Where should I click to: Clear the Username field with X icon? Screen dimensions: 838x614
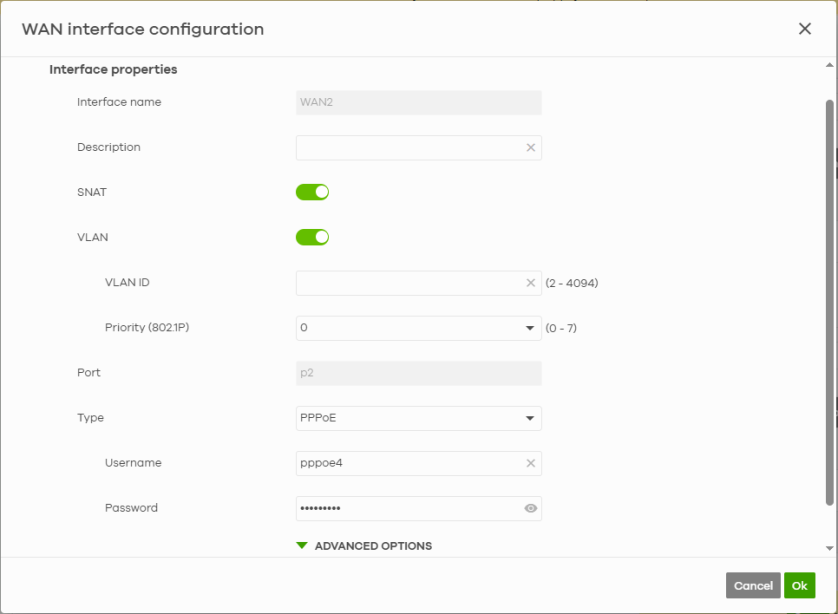point(531,463)
